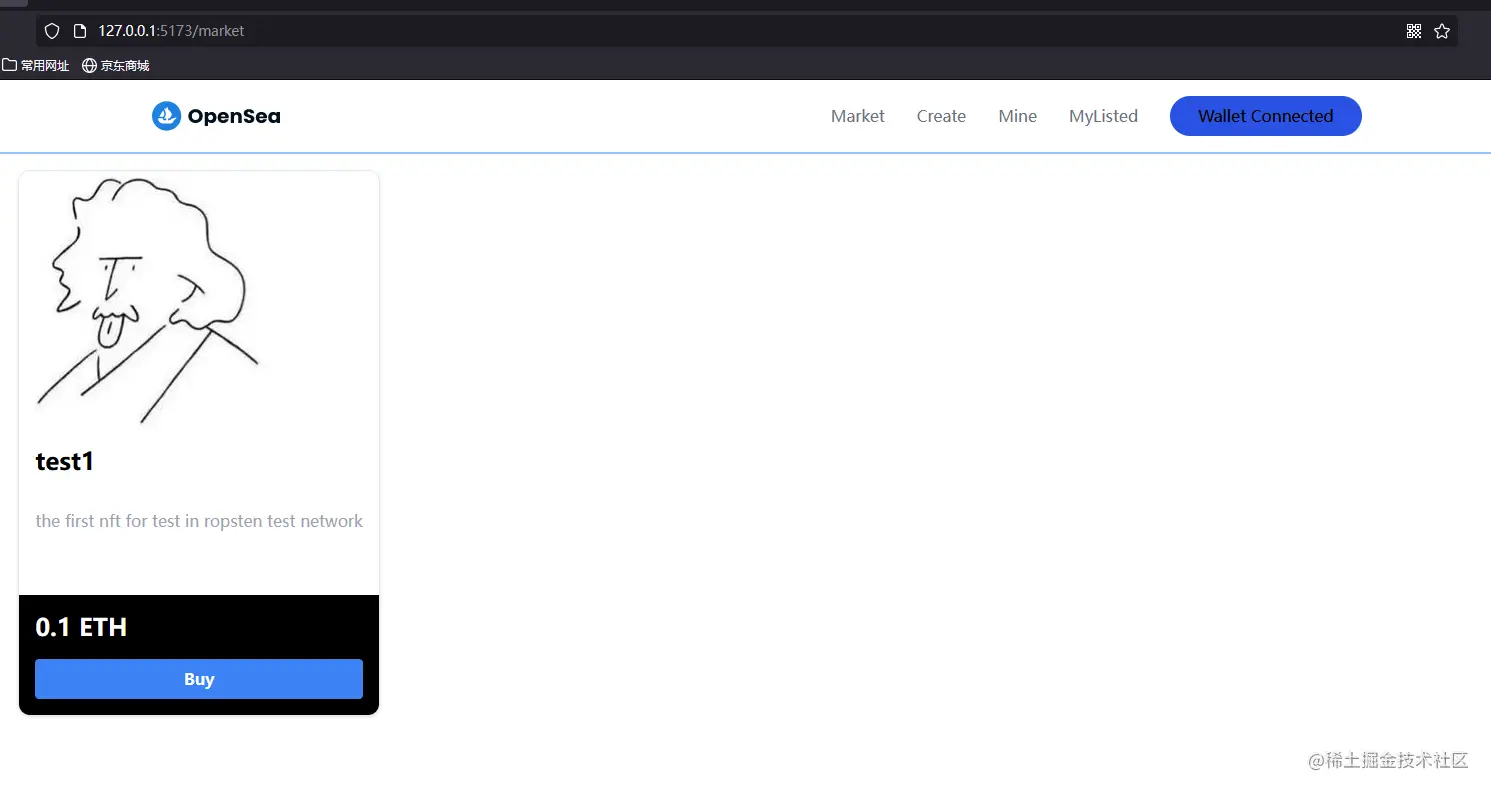
Task: Go to the Market page
Action: point(858,116)
